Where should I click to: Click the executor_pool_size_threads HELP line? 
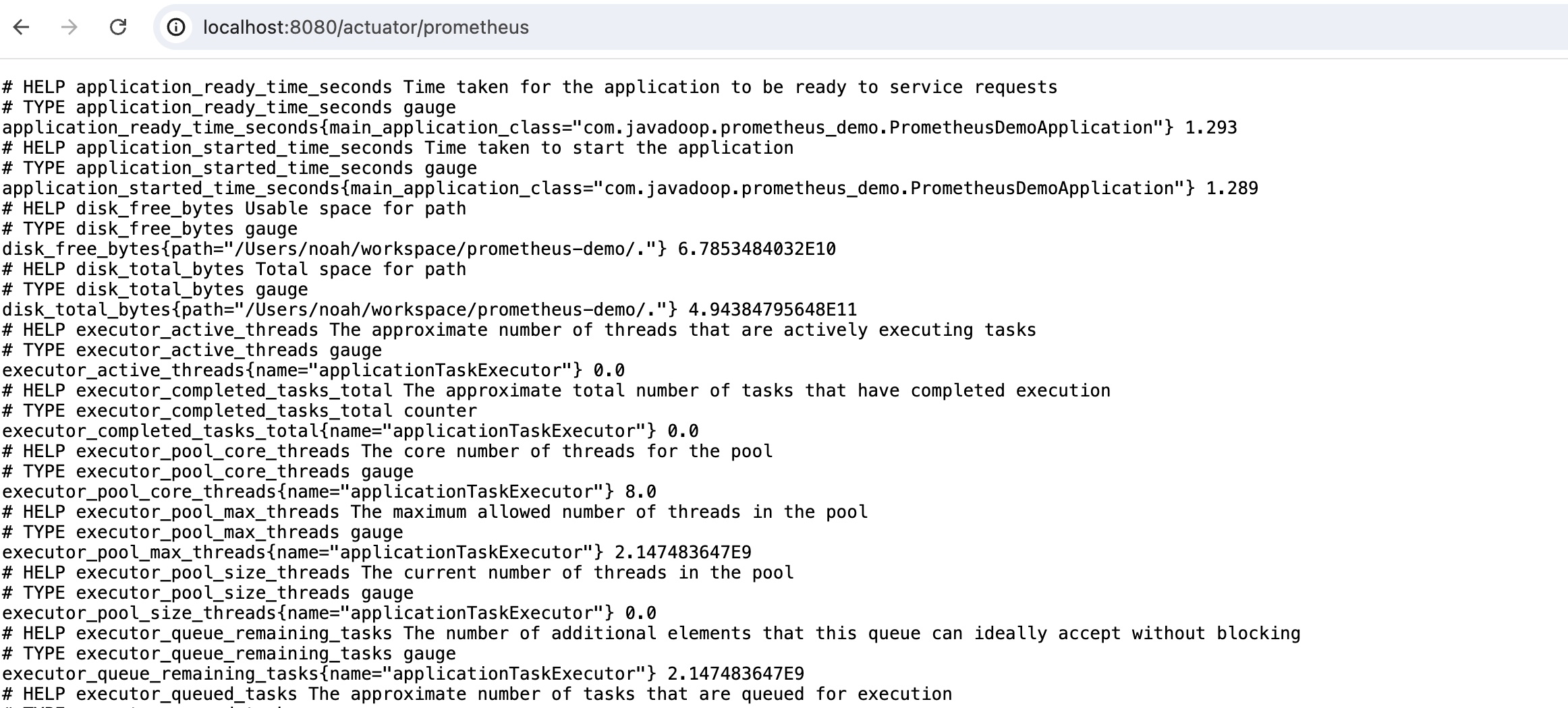[x=398, y=572]
